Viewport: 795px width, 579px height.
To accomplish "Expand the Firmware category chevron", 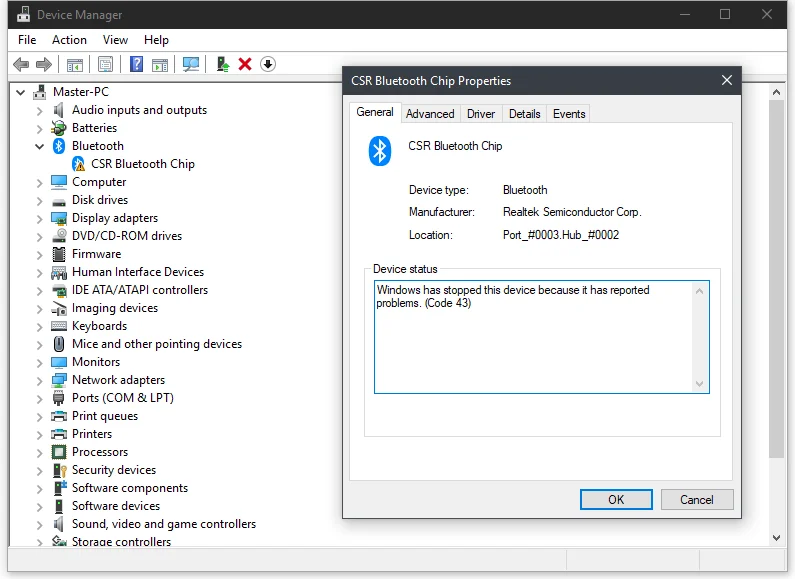I will point(40,255).
